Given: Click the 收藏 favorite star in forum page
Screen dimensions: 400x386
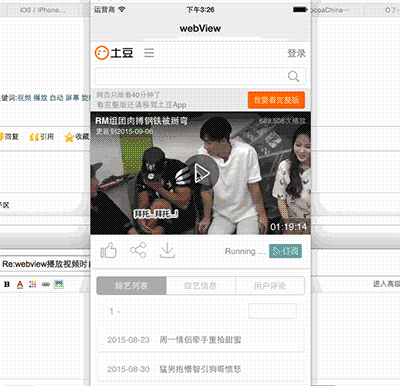Looking at the screenshot, I should point(77,137).
